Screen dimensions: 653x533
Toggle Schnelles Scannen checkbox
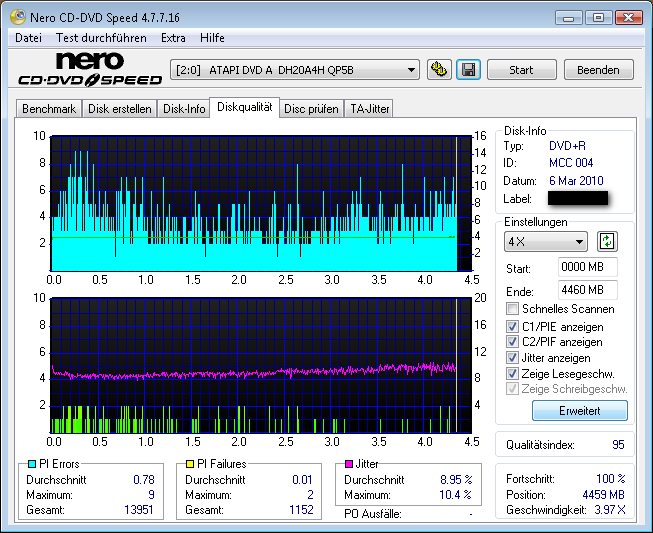512,309
